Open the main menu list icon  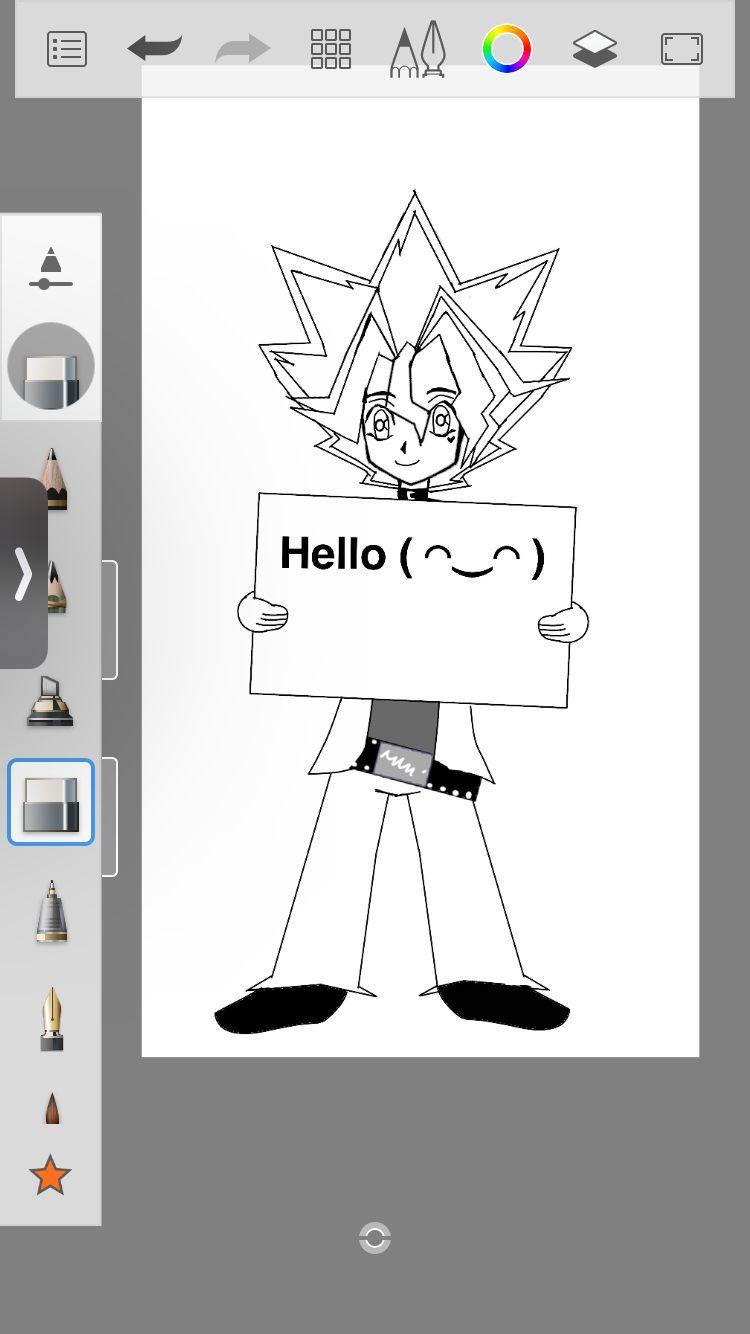[x=67, y=49]
